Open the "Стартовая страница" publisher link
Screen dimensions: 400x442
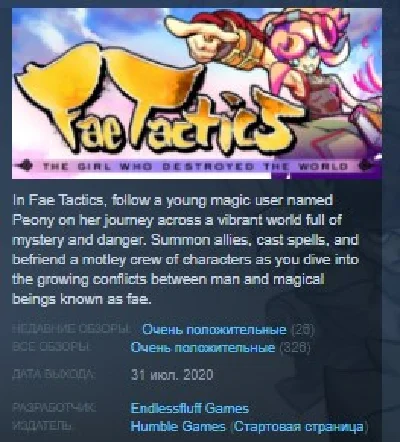tap(299, 427)
